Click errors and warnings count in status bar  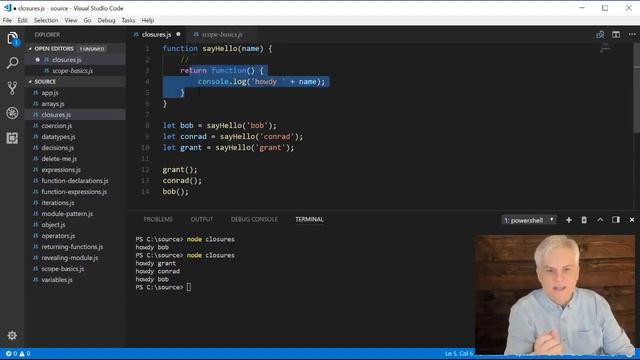[18, 353]
